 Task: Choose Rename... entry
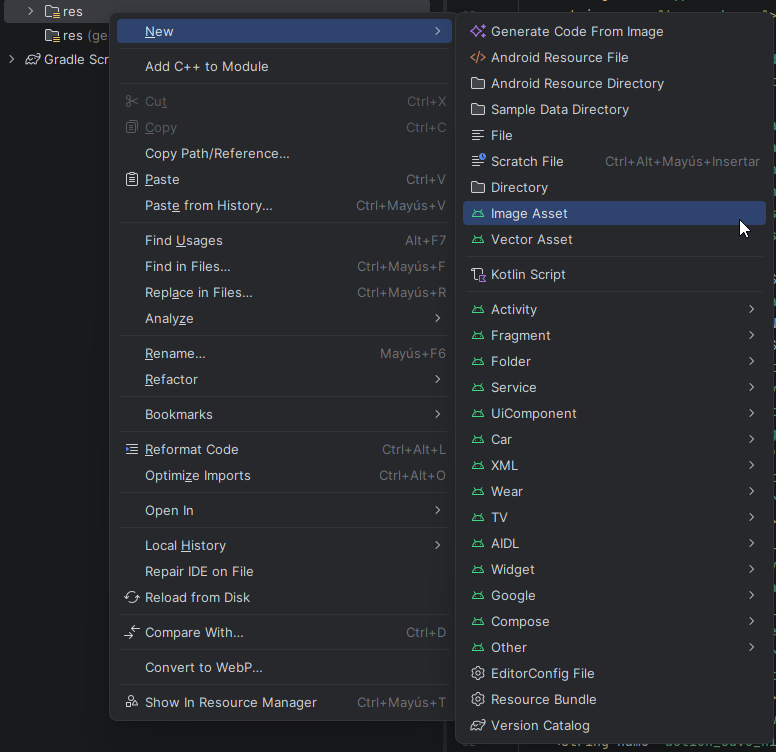[285, 353]
